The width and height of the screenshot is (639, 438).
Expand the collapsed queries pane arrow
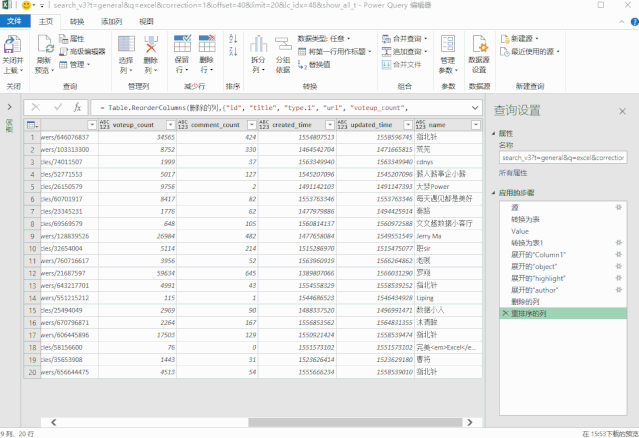click(9, 107)
